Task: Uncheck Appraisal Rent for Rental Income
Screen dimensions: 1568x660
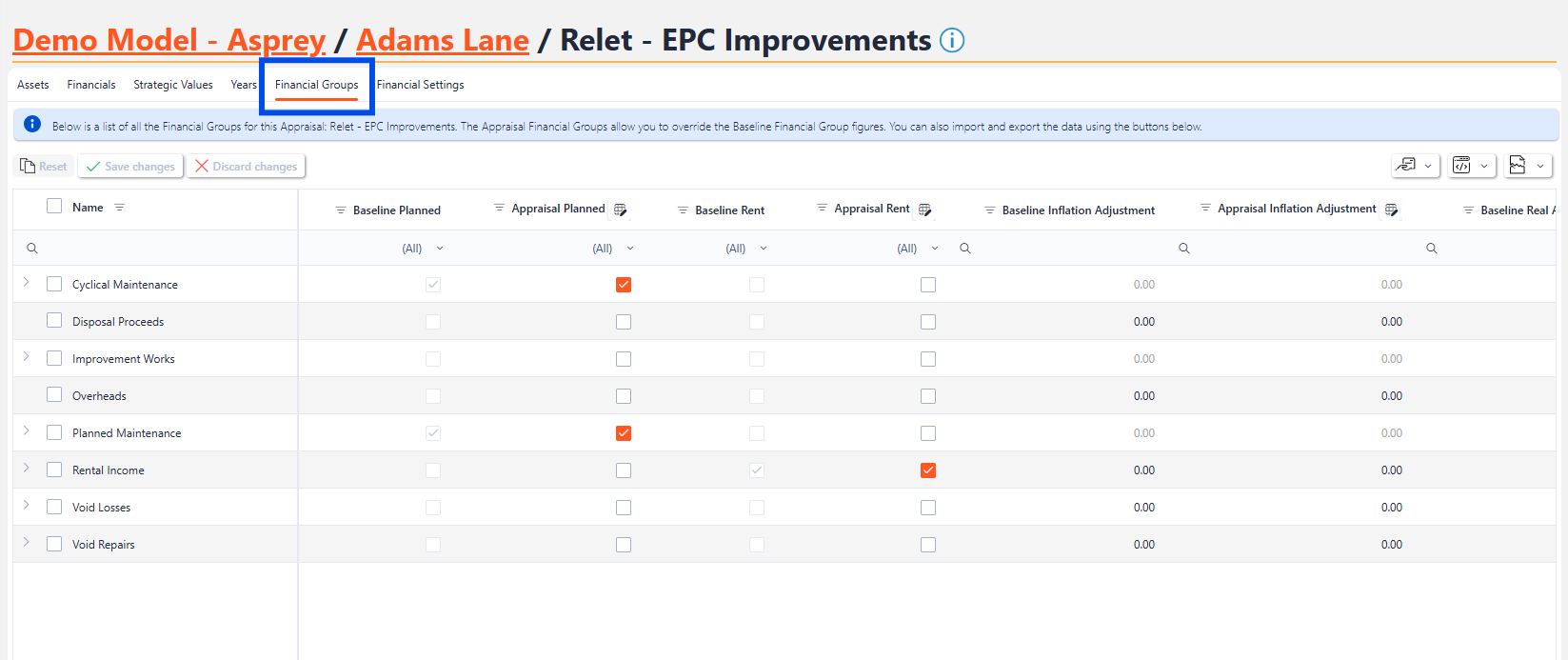Action: [928, 470]
